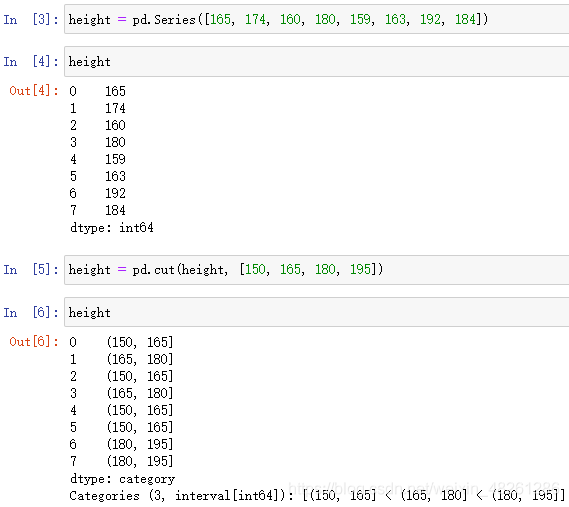The width and height of the screenshot is (569, 507).
Task: Click the Out[4] output prompt
Action: pos(34,90)
